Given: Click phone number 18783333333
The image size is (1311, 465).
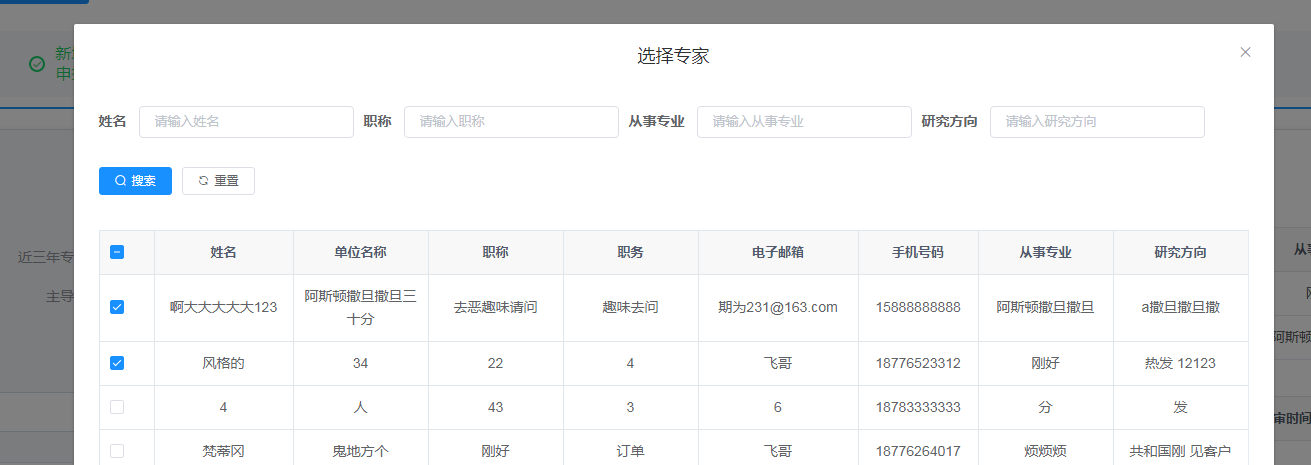Looking at the screenshot, I should (918, 408).
